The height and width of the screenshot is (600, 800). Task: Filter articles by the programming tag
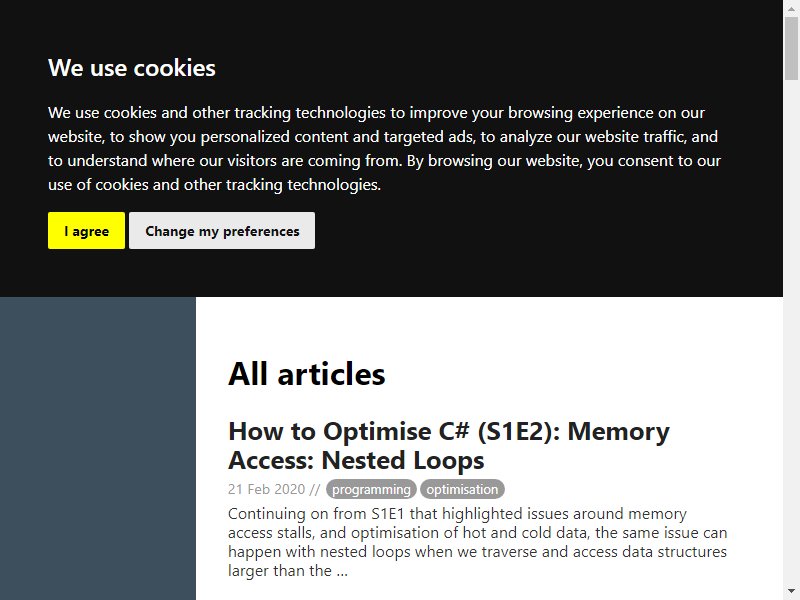coord(371,489)
